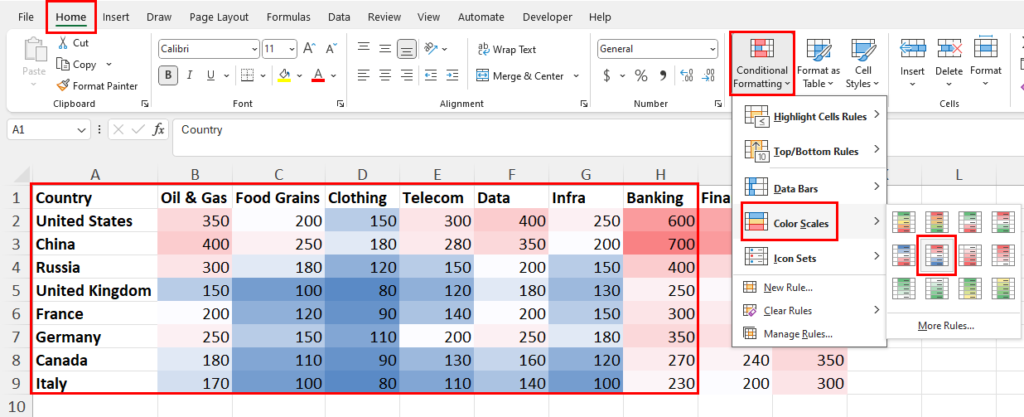Viewport: 1024px width, 417px height.
Task: Decrease font size with the smaller A icon
Action: pos(331,49)
